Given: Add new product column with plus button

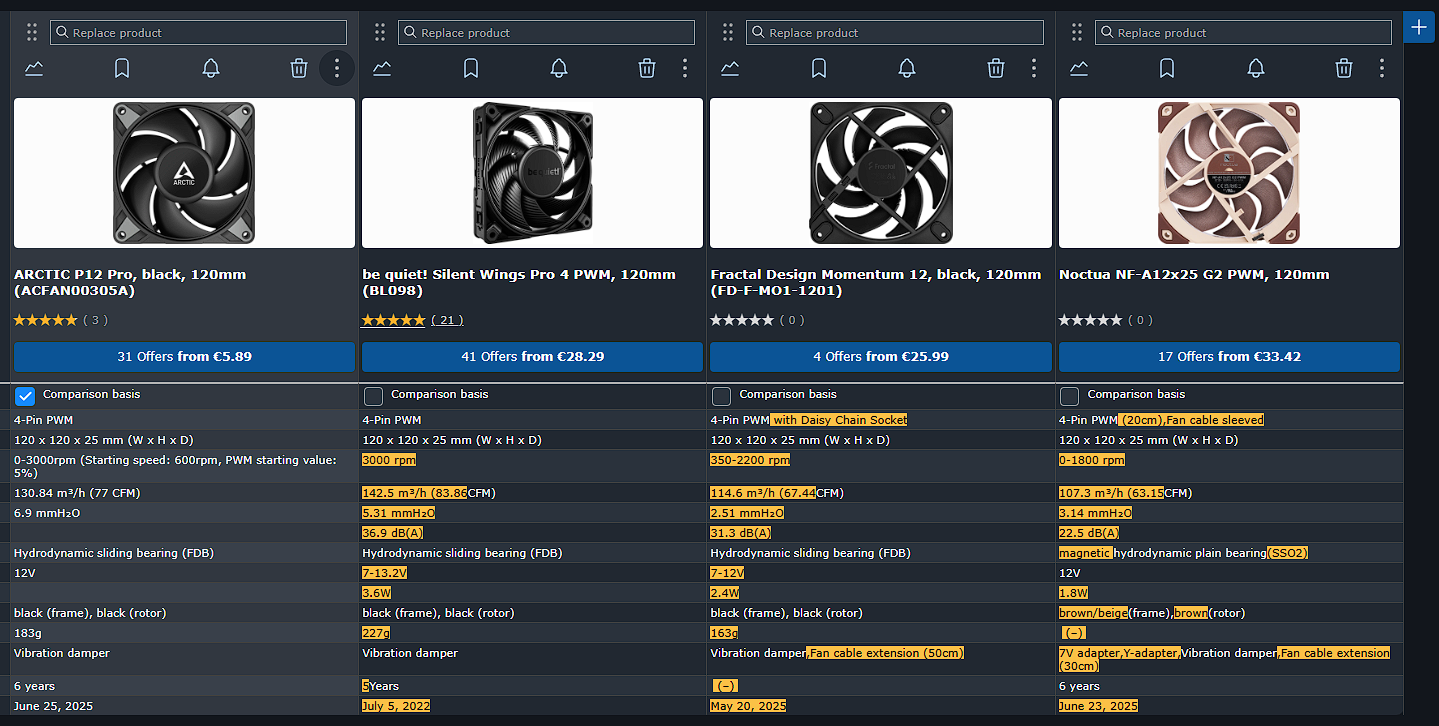Looking at the screenshot, I should click(1419, 27).
